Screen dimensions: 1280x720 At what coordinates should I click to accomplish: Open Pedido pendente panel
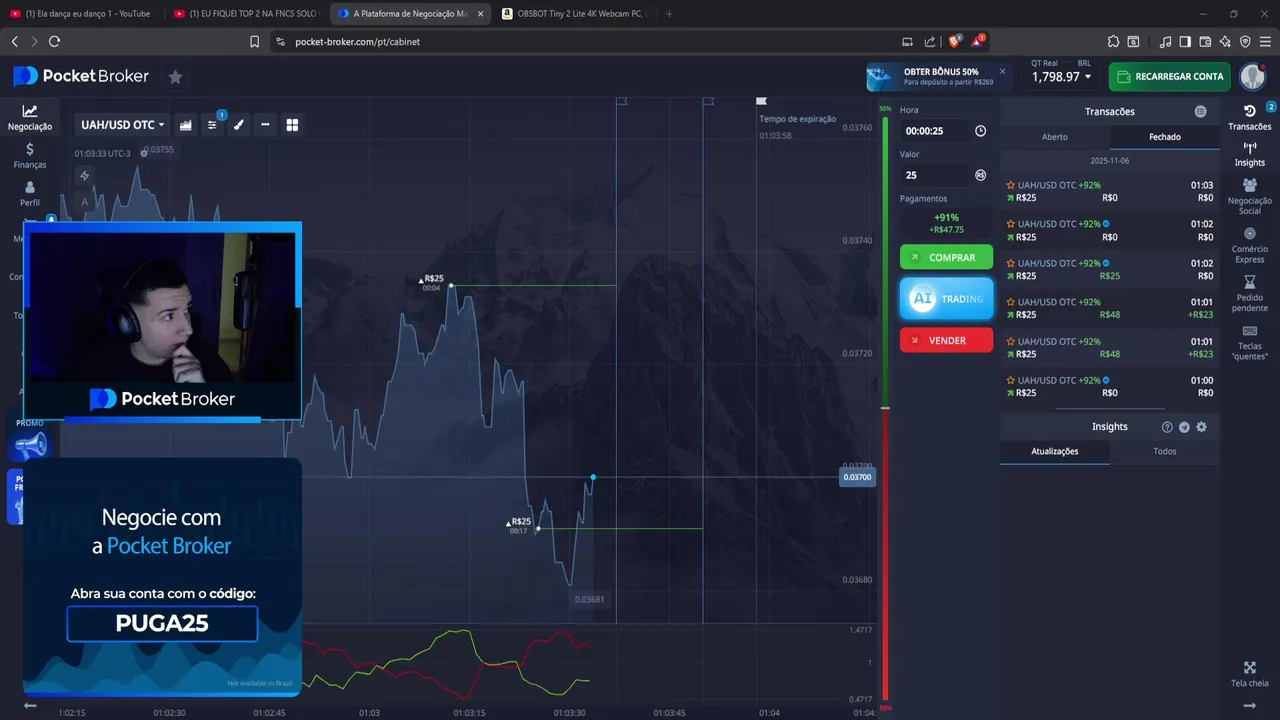pyautogui.click(x=1249, y=295)
